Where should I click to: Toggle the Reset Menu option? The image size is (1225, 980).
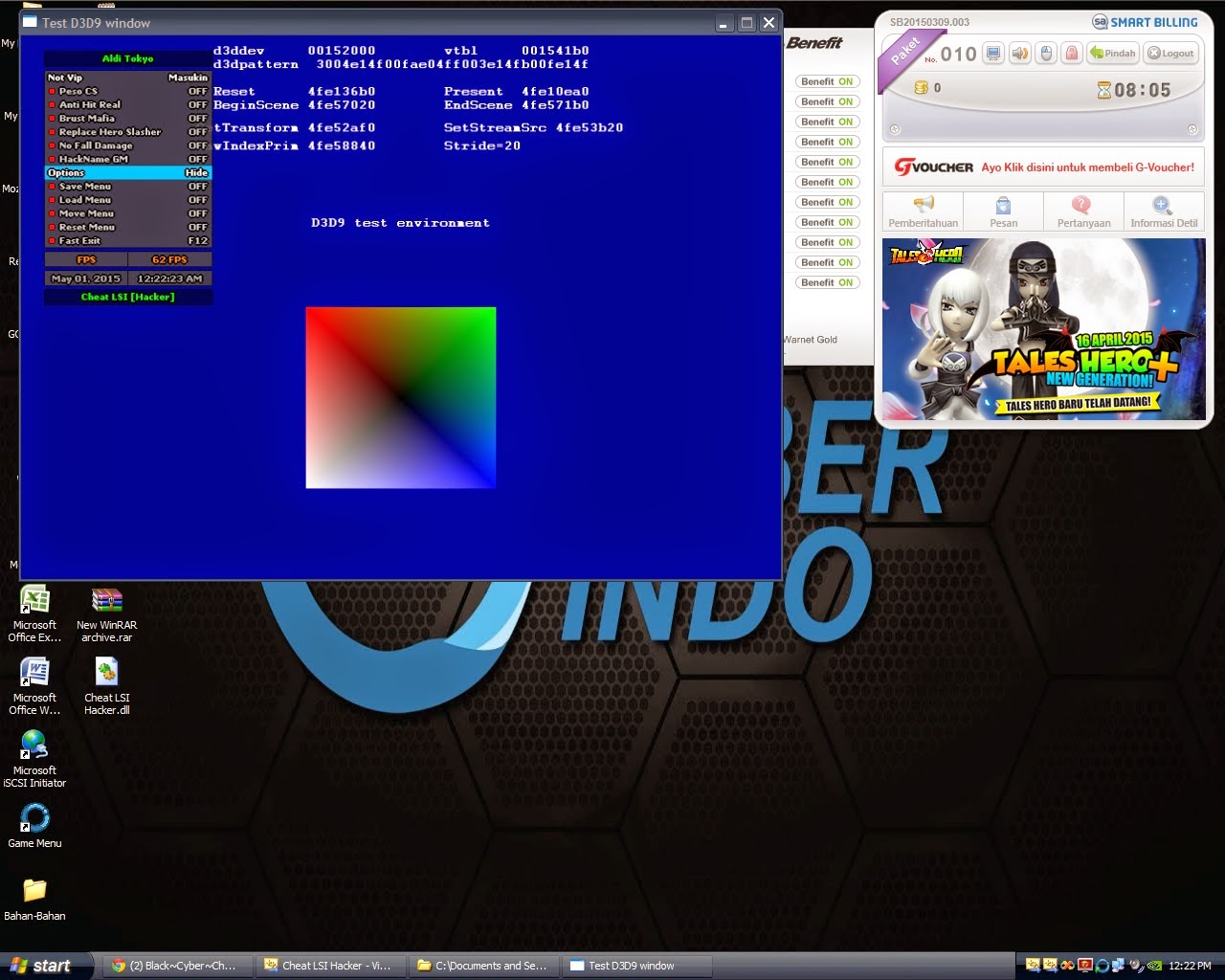[128, 227]
